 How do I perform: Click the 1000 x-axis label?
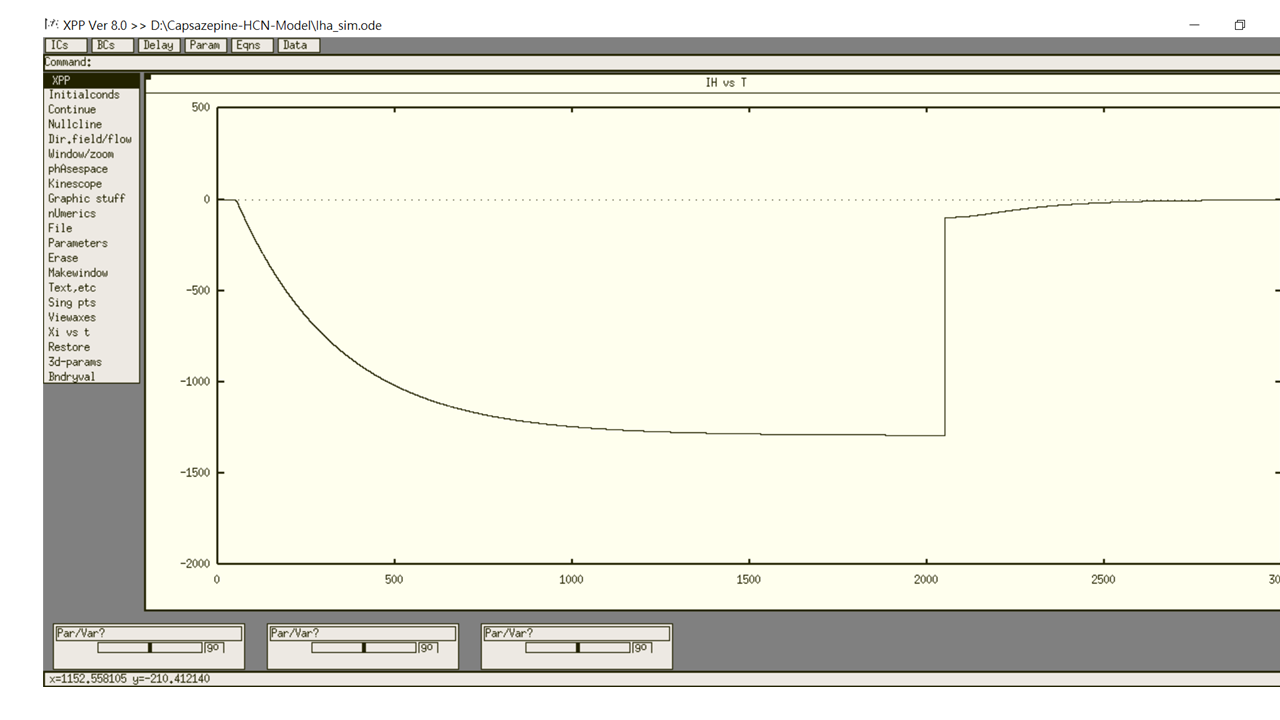pos(571,580)
